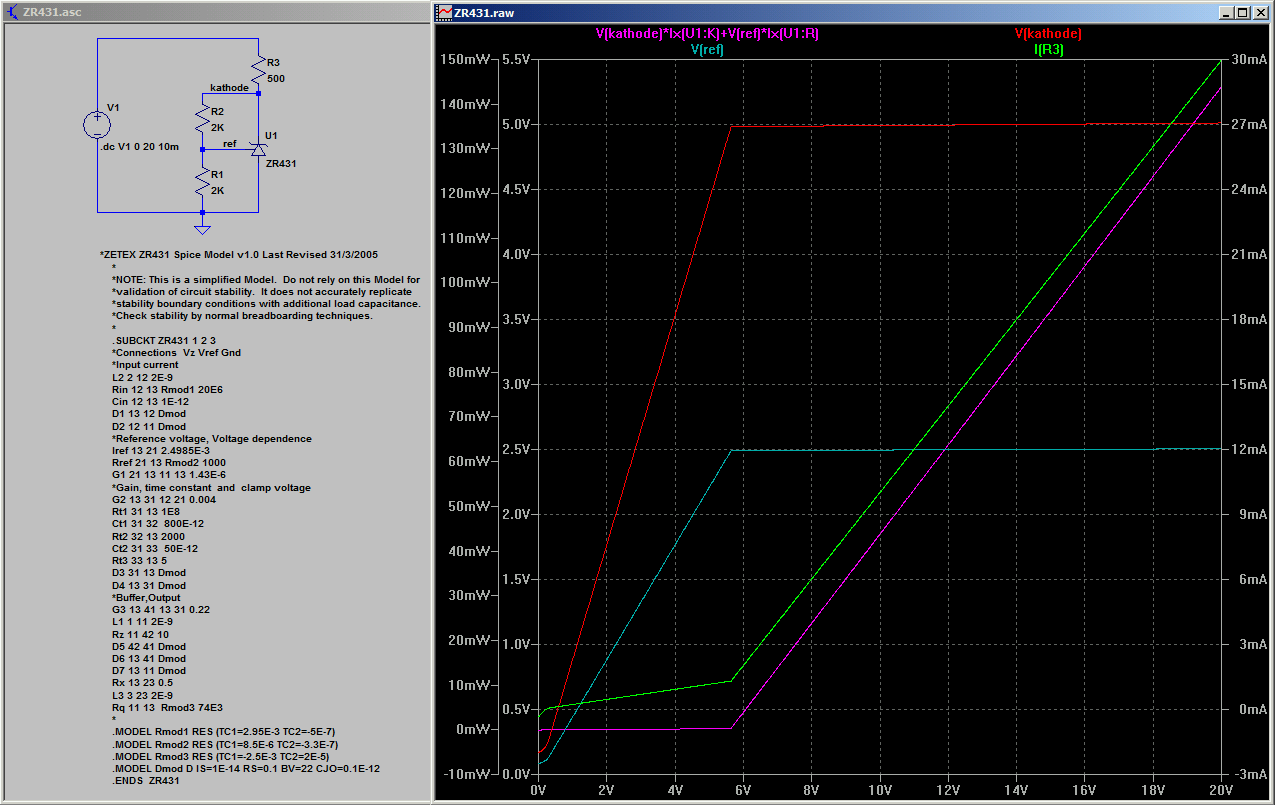Click the 'ref' net label
The width and height of the screenshot is (1275, 805).
[230, 143]
